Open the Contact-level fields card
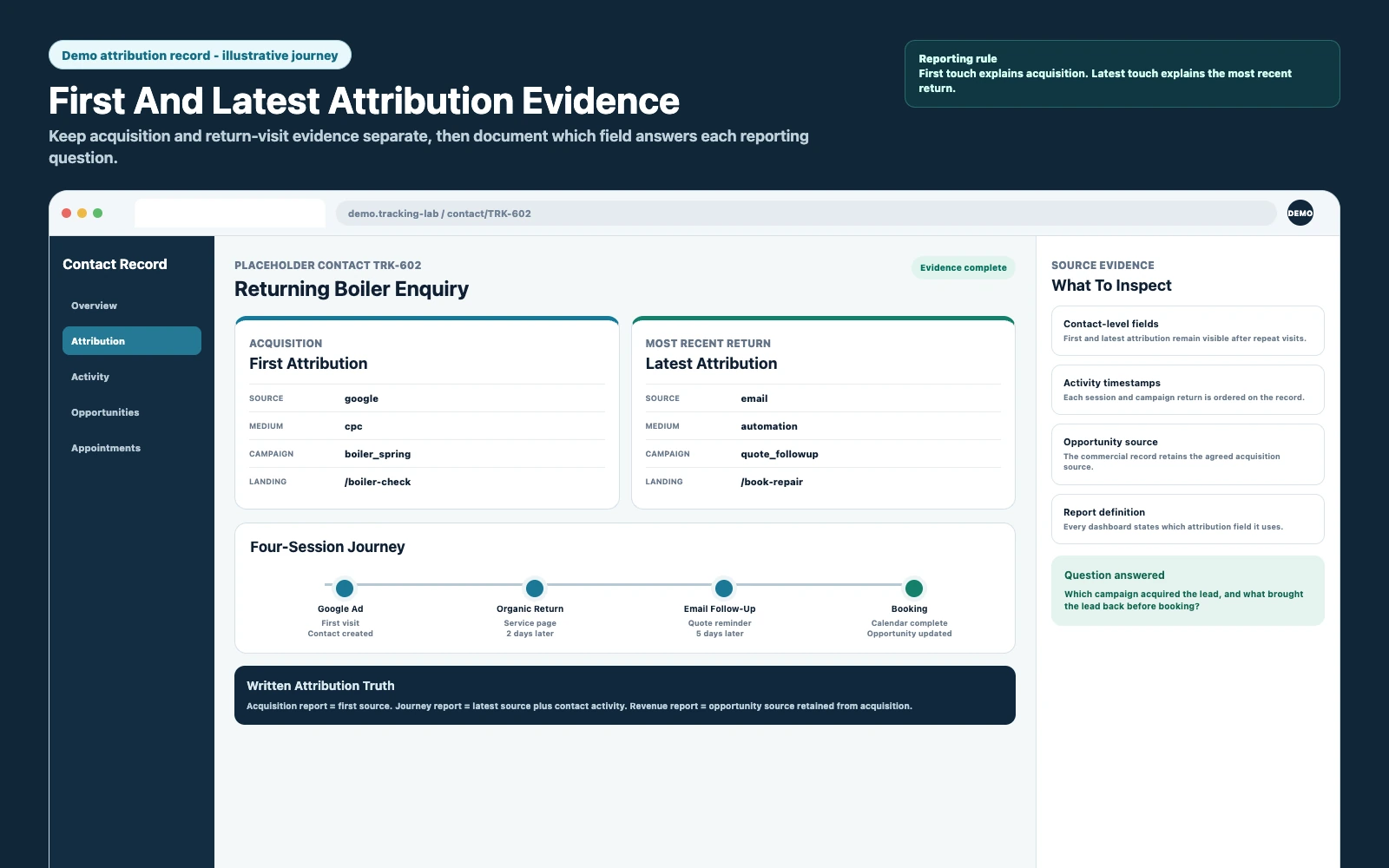Screen dimensions: 1389x868 click(x=1188, y=331)
